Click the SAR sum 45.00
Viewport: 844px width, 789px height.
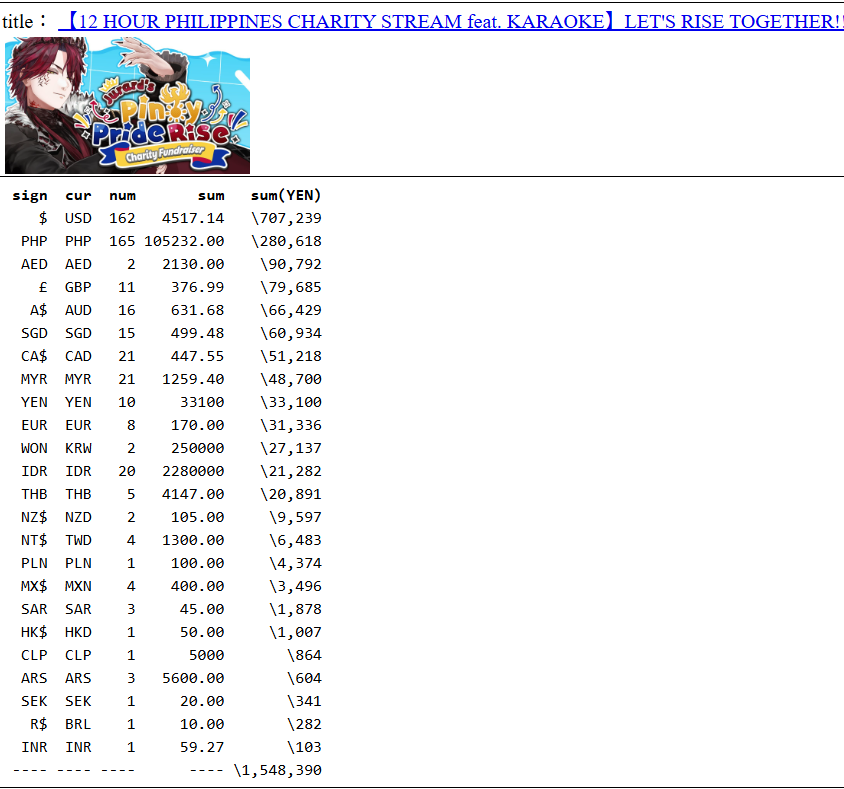coord(202,609)
